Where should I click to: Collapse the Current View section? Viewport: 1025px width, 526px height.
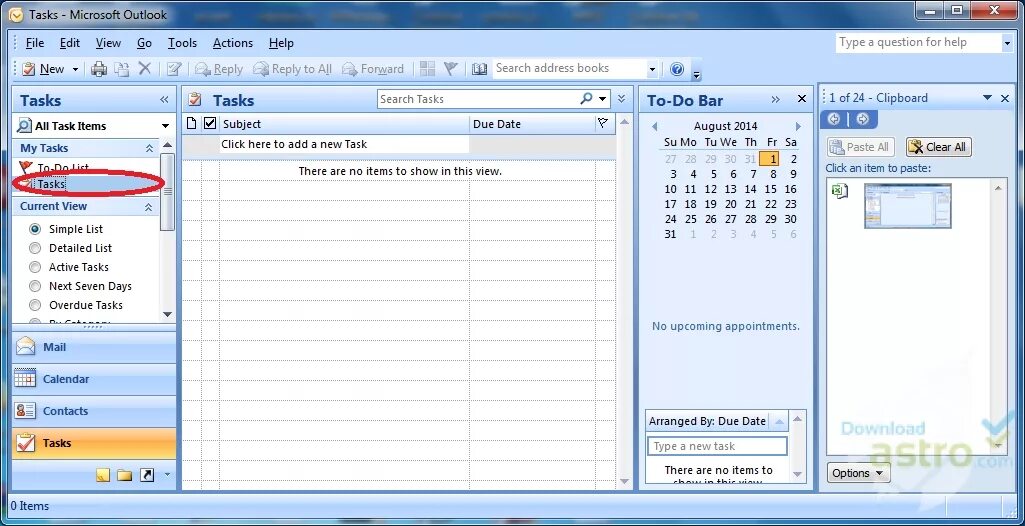click(x=149, y=206)
